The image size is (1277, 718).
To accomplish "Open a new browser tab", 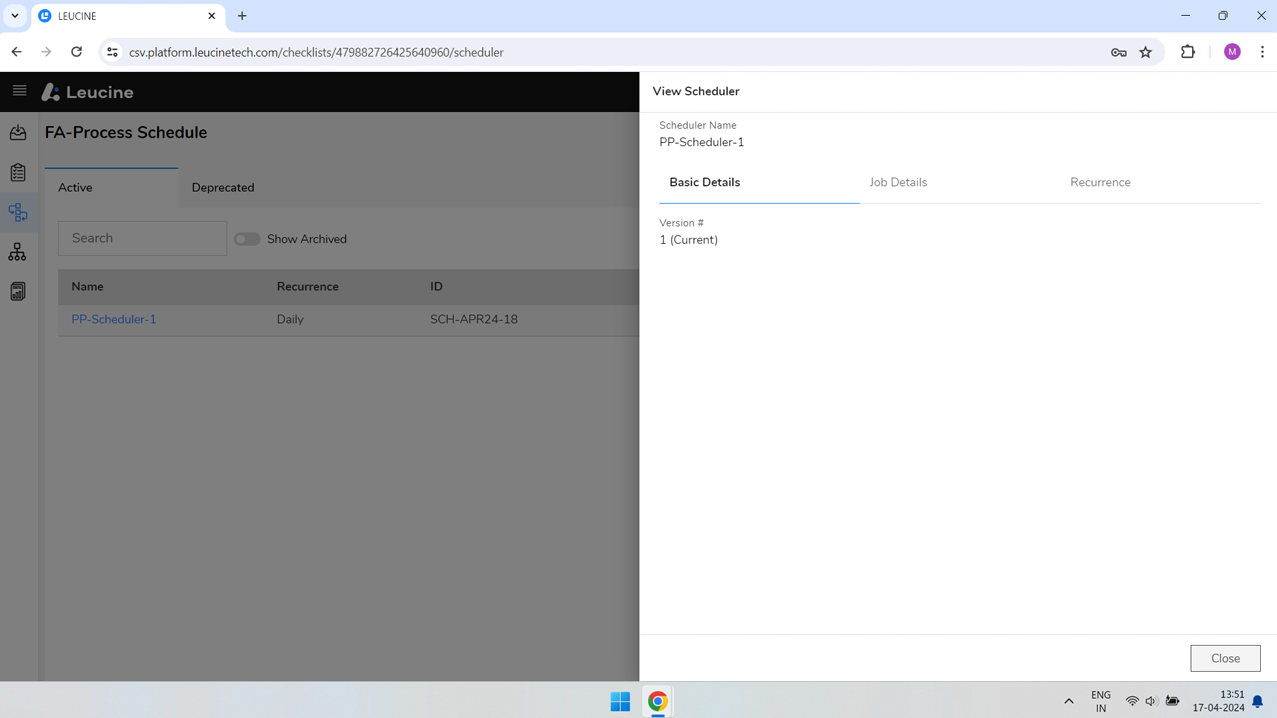I will (242, 16).
